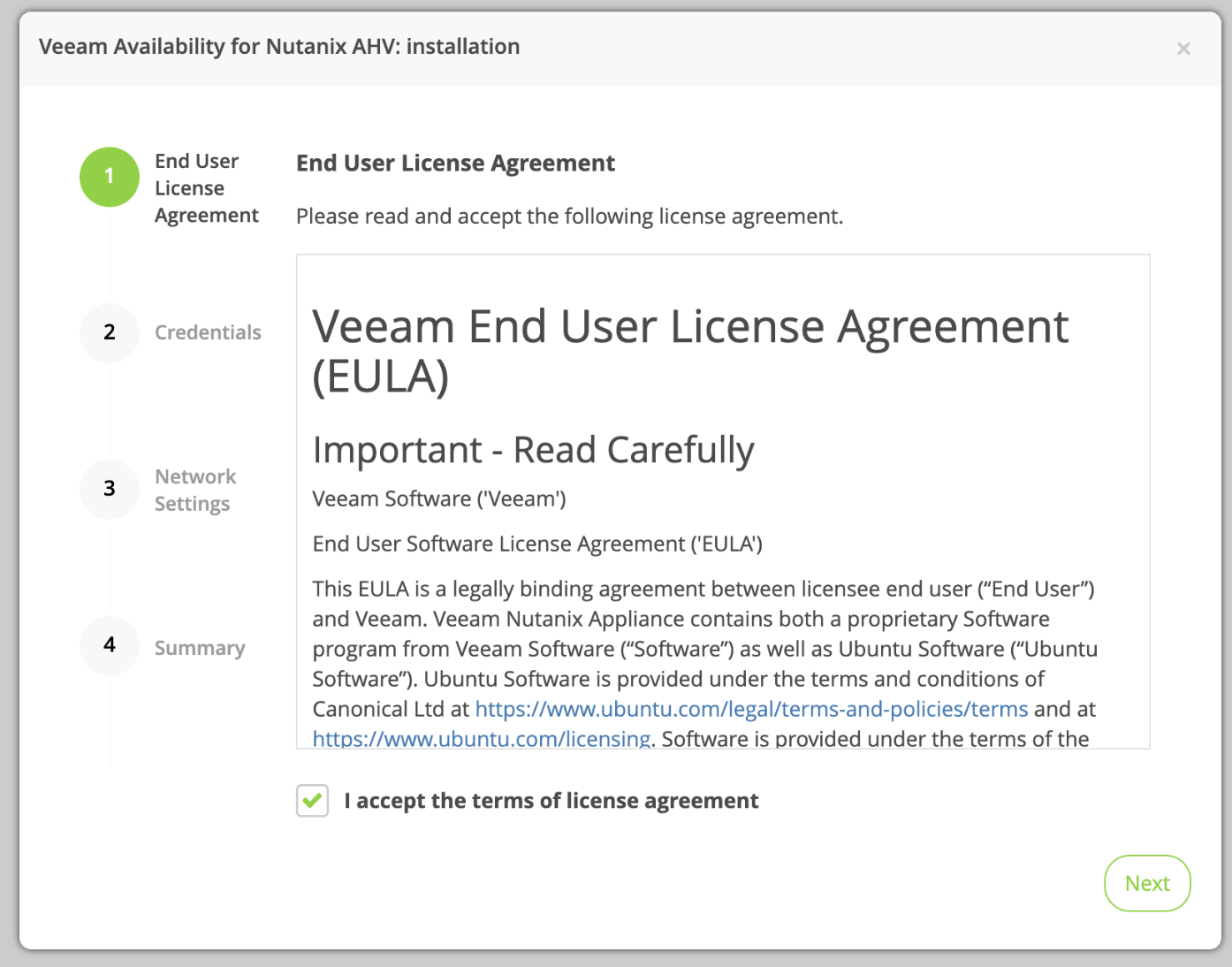This screenshot has width=1232, height=967.
Task: Open the ubuntu.com/licensing link
Action: [482, 738]
